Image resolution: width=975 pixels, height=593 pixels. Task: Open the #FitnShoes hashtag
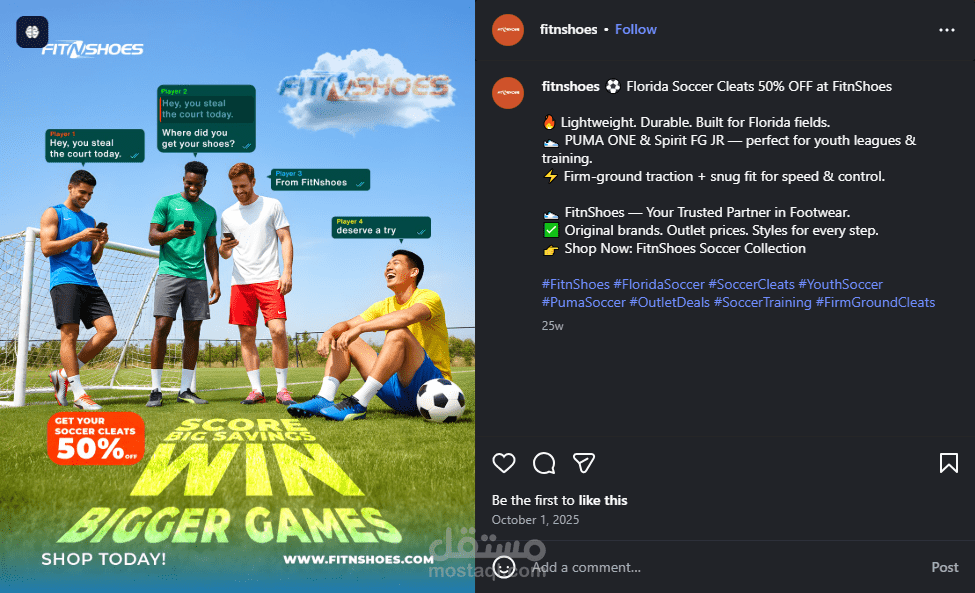(x=576, y=284)
